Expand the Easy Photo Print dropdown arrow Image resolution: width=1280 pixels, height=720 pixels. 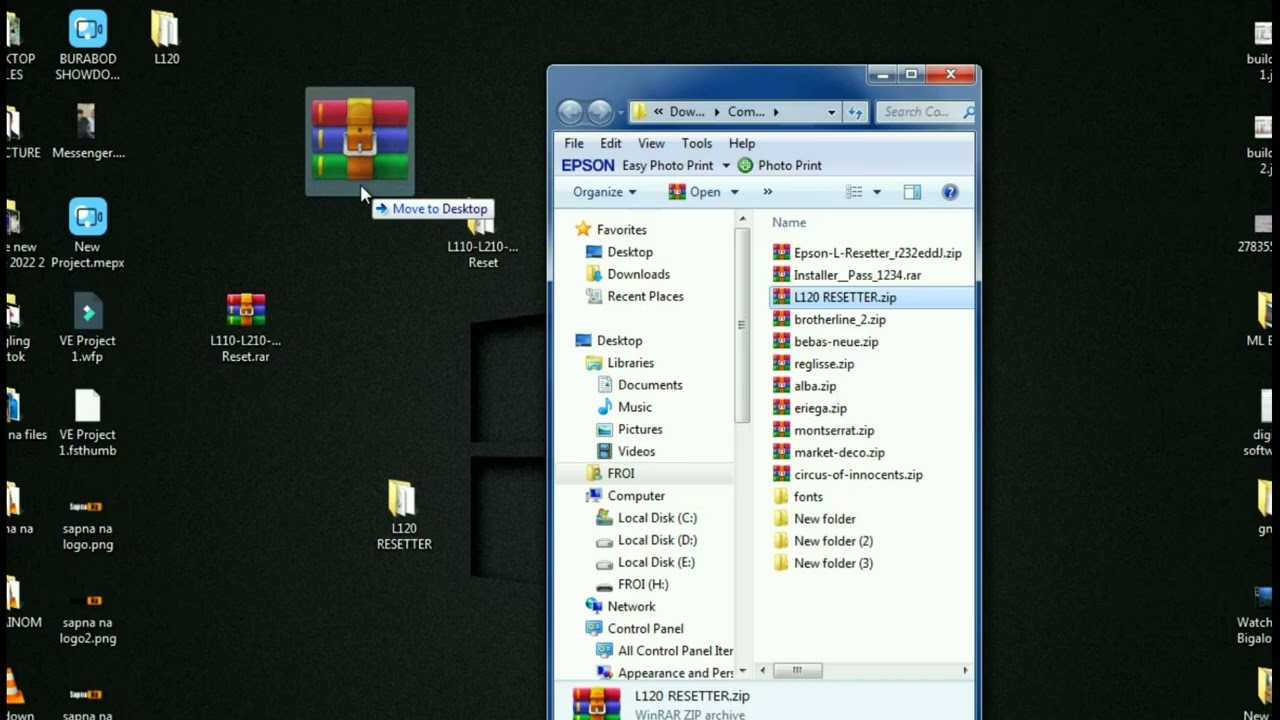[726, 166]
